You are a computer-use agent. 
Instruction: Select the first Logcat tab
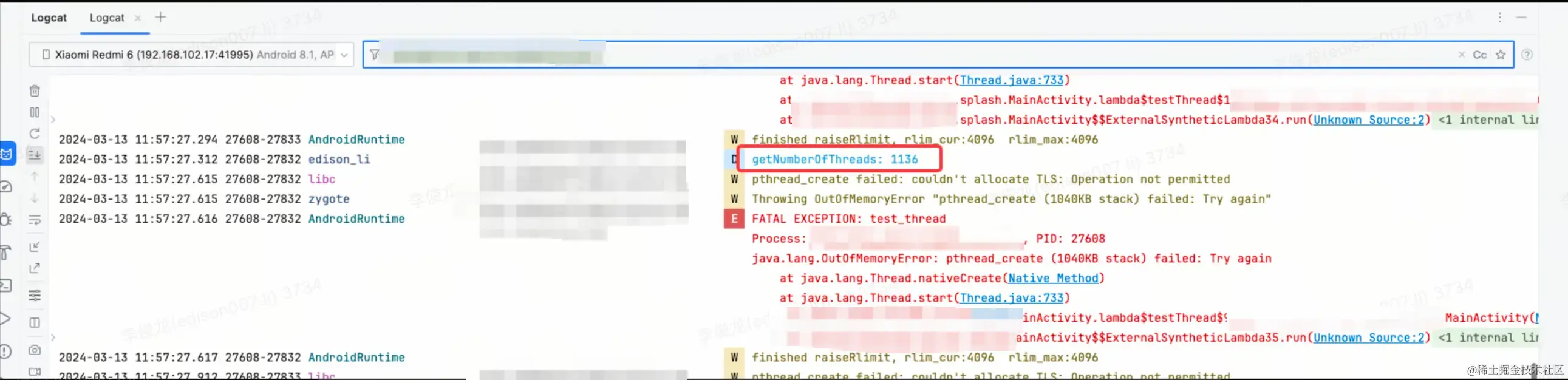(49, 18)
